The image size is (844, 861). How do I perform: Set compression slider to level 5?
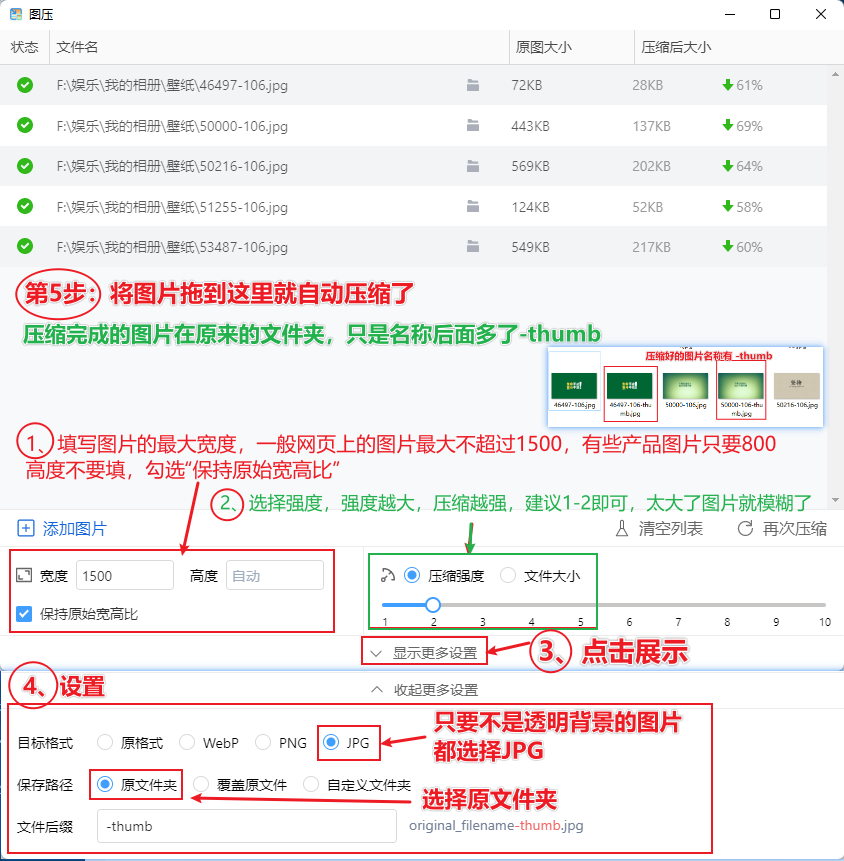click(580, 605)
